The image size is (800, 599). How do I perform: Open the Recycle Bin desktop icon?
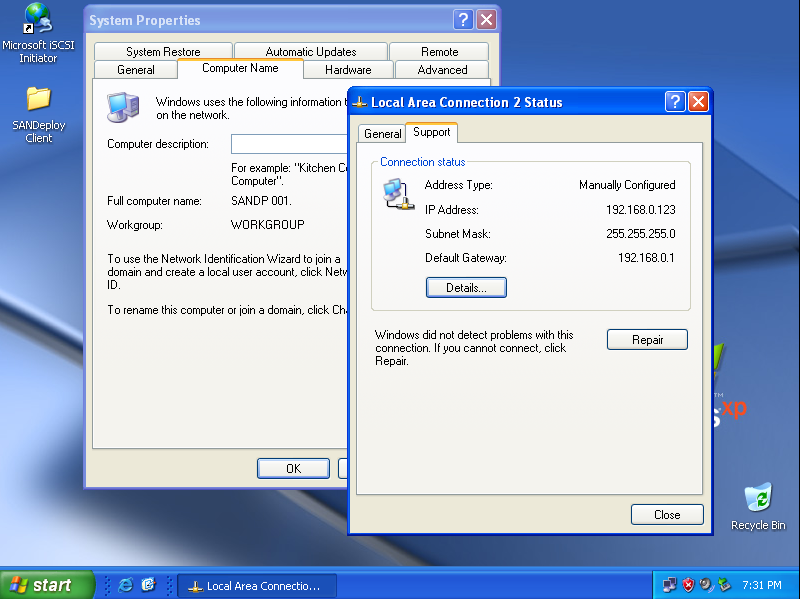click(x=758, y=507)
